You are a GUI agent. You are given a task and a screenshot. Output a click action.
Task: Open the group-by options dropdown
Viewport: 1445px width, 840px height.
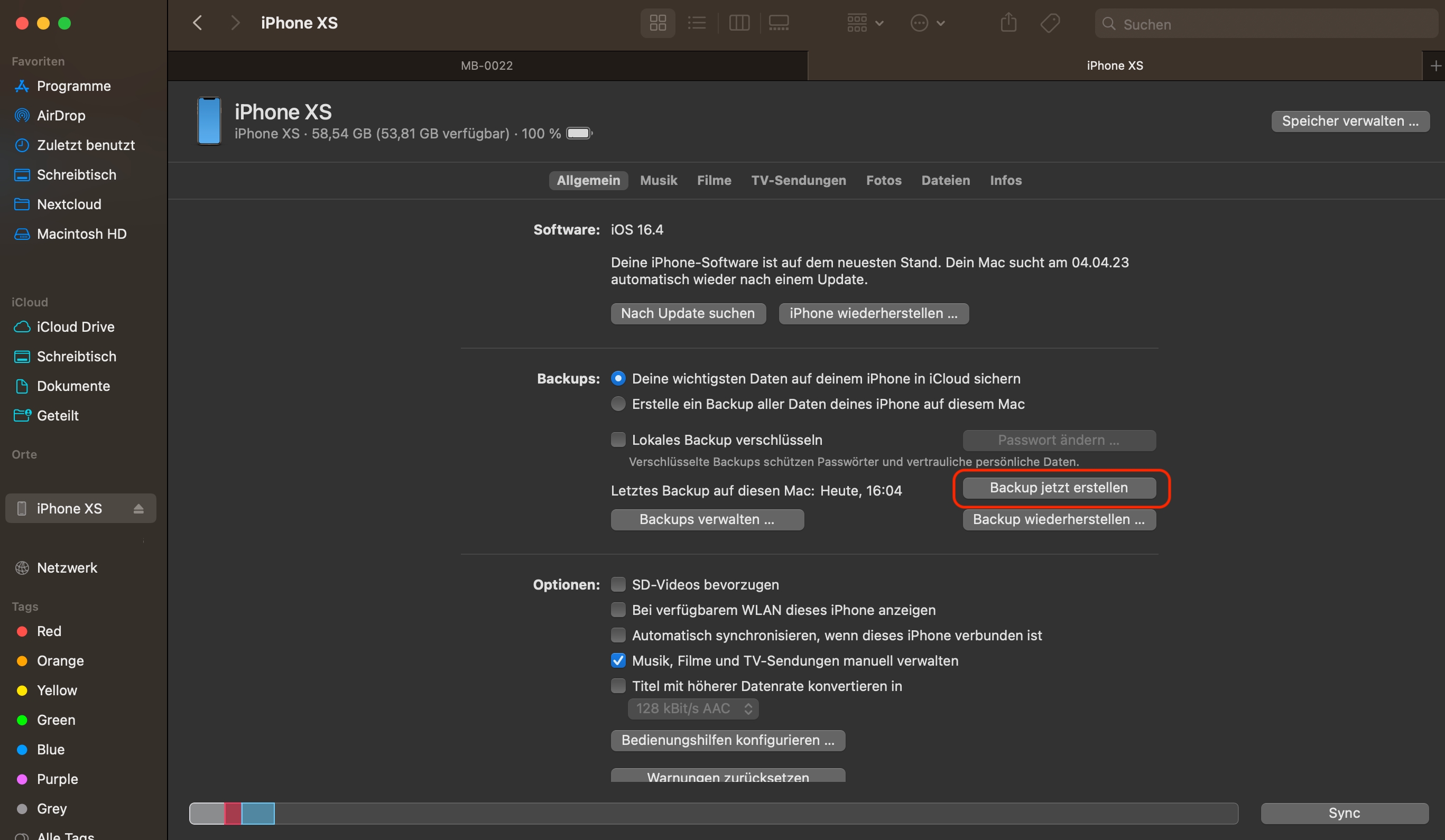[865, 23]
